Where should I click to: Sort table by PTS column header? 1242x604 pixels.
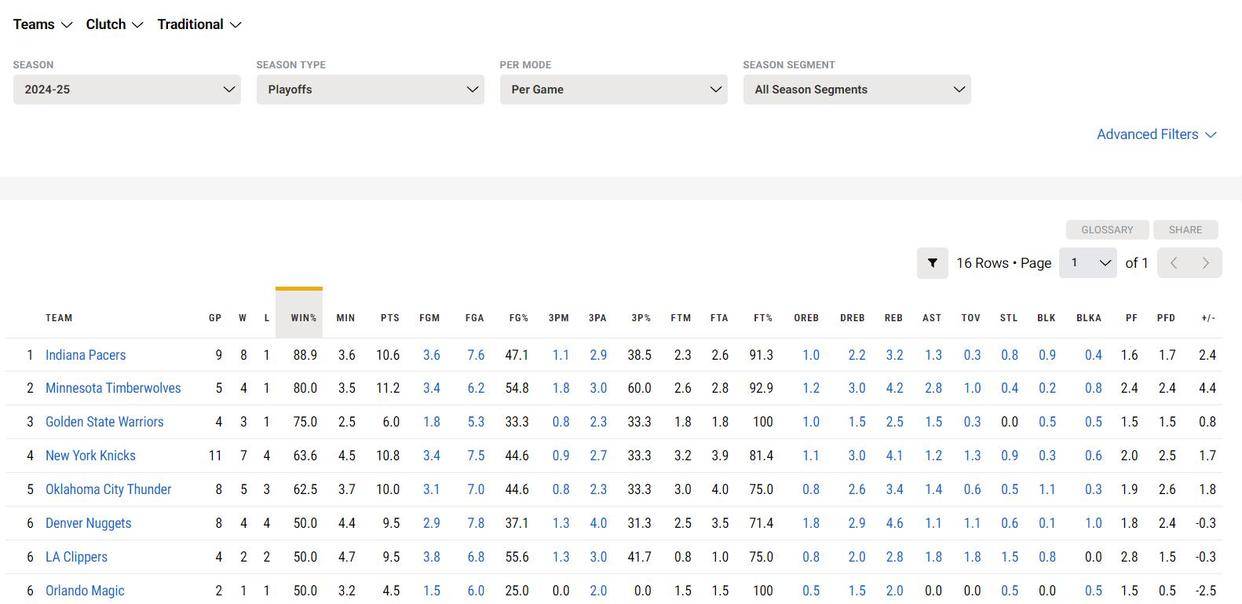(x=390, y=318)
